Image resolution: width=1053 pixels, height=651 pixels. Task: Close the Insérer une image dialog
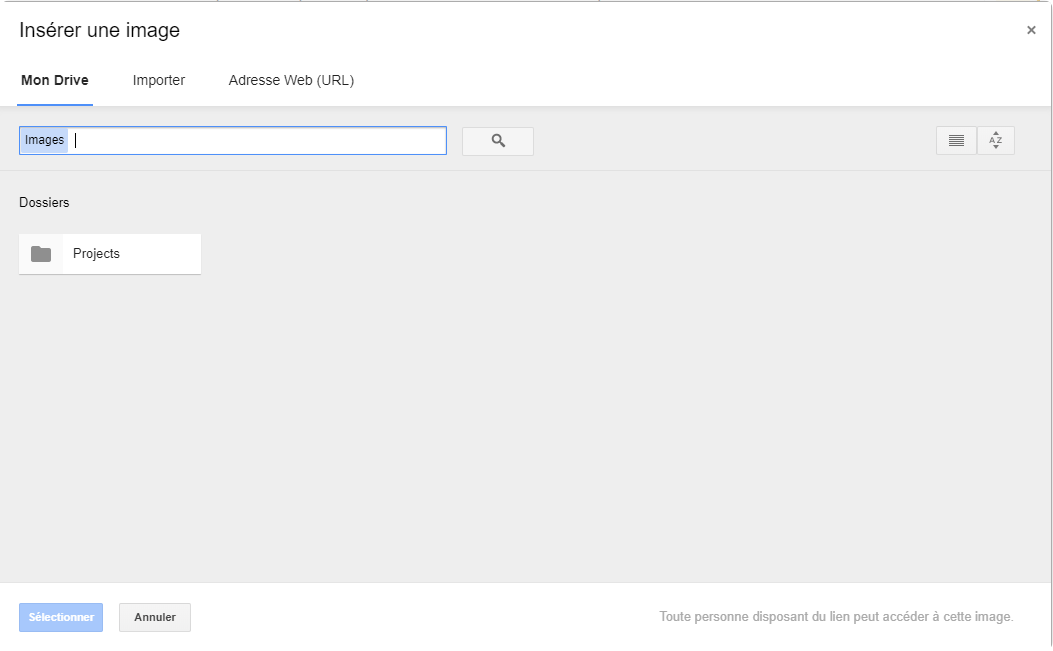[x=1031, y=30]
